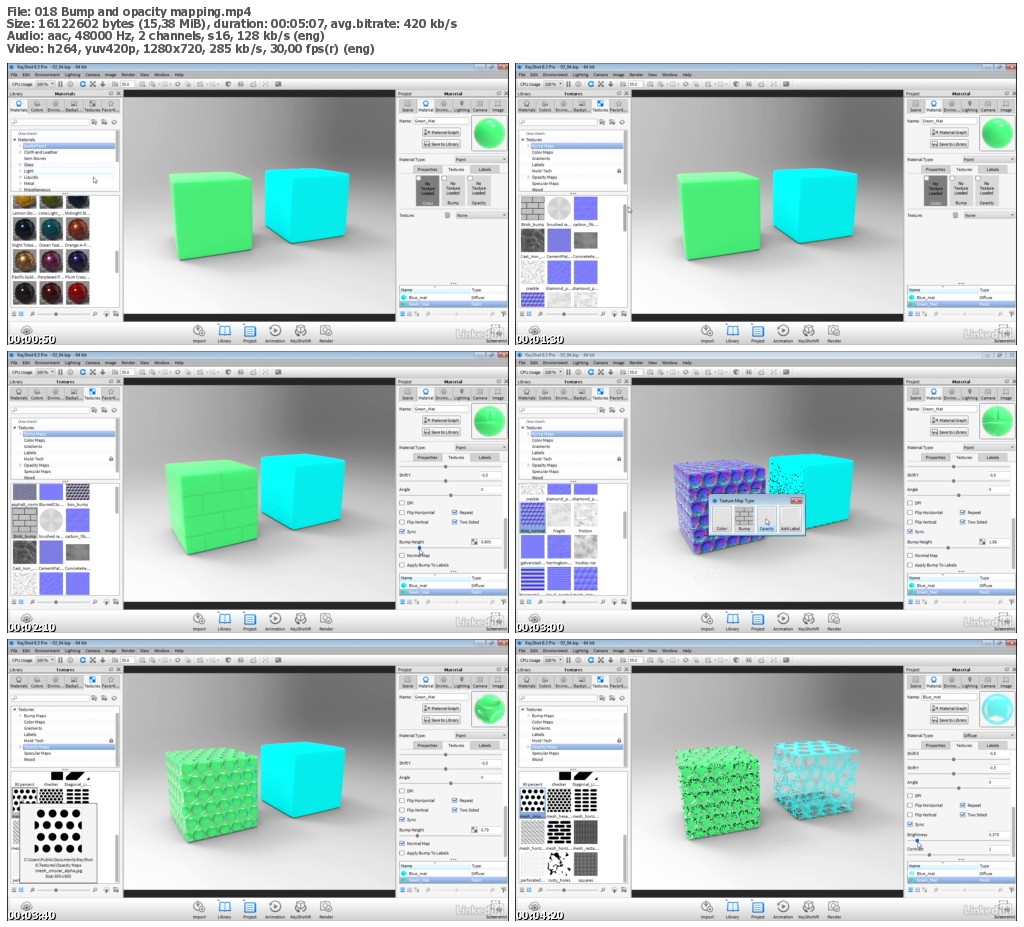
Task: Click Render icon in the 00:00:50 frame
Action: click(326, 331)
